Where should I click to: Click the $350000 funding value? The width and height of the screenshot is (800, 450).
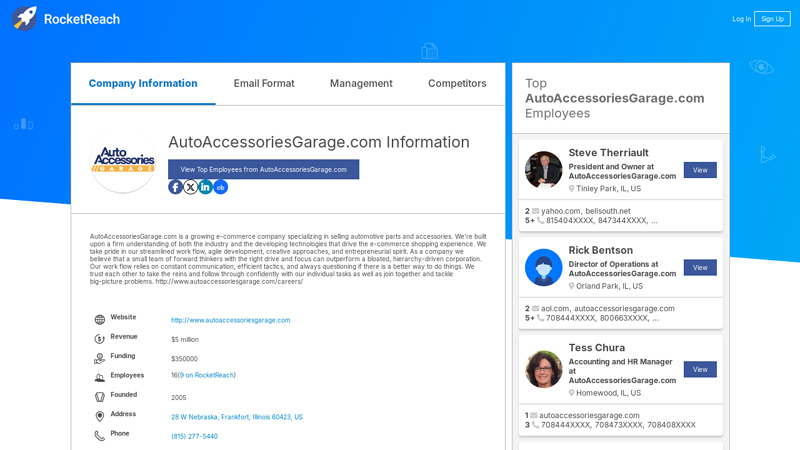[184, 359]
